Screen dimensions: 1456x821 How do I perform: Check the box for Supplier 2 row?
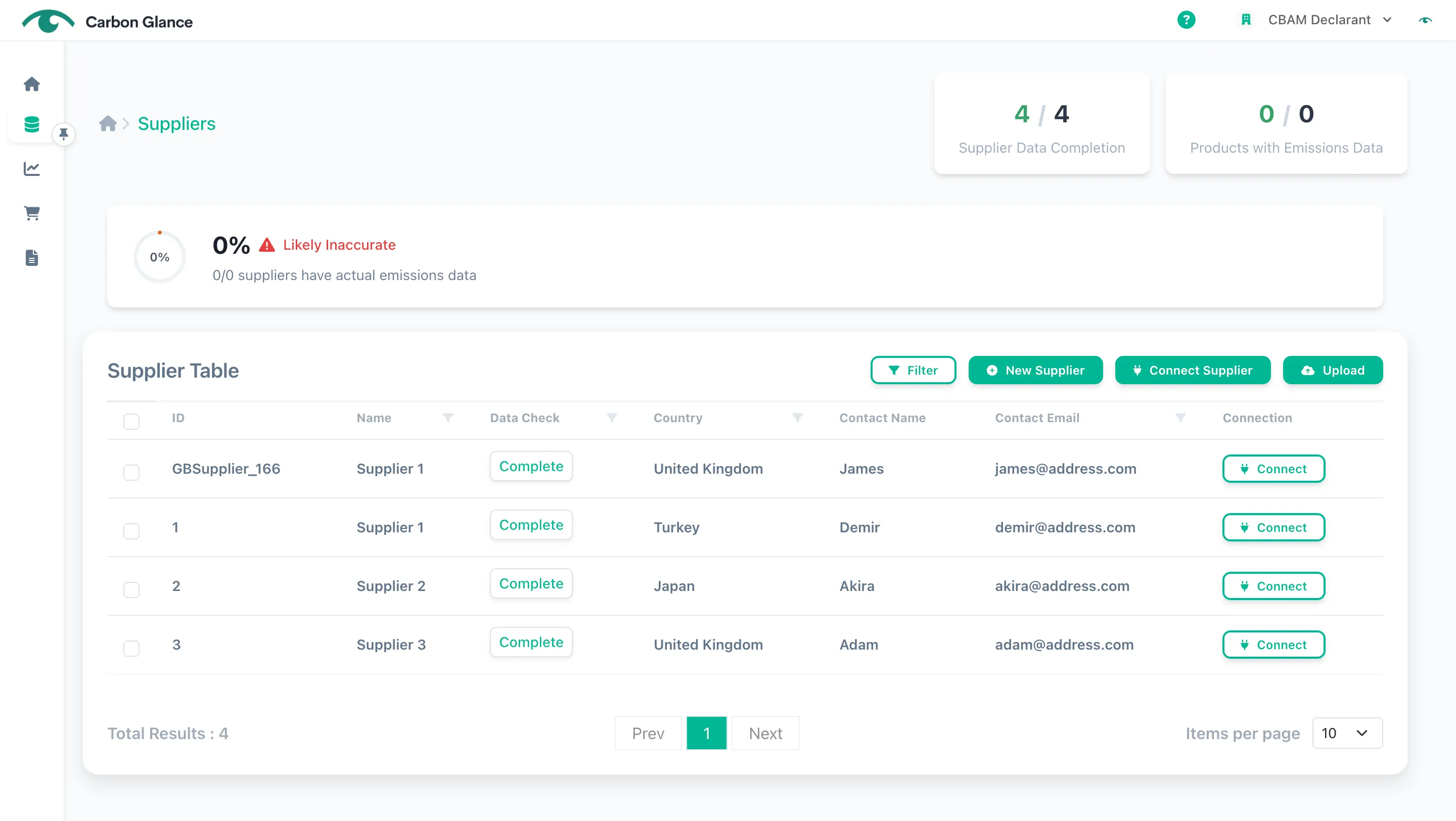click(x=131, y=589)
